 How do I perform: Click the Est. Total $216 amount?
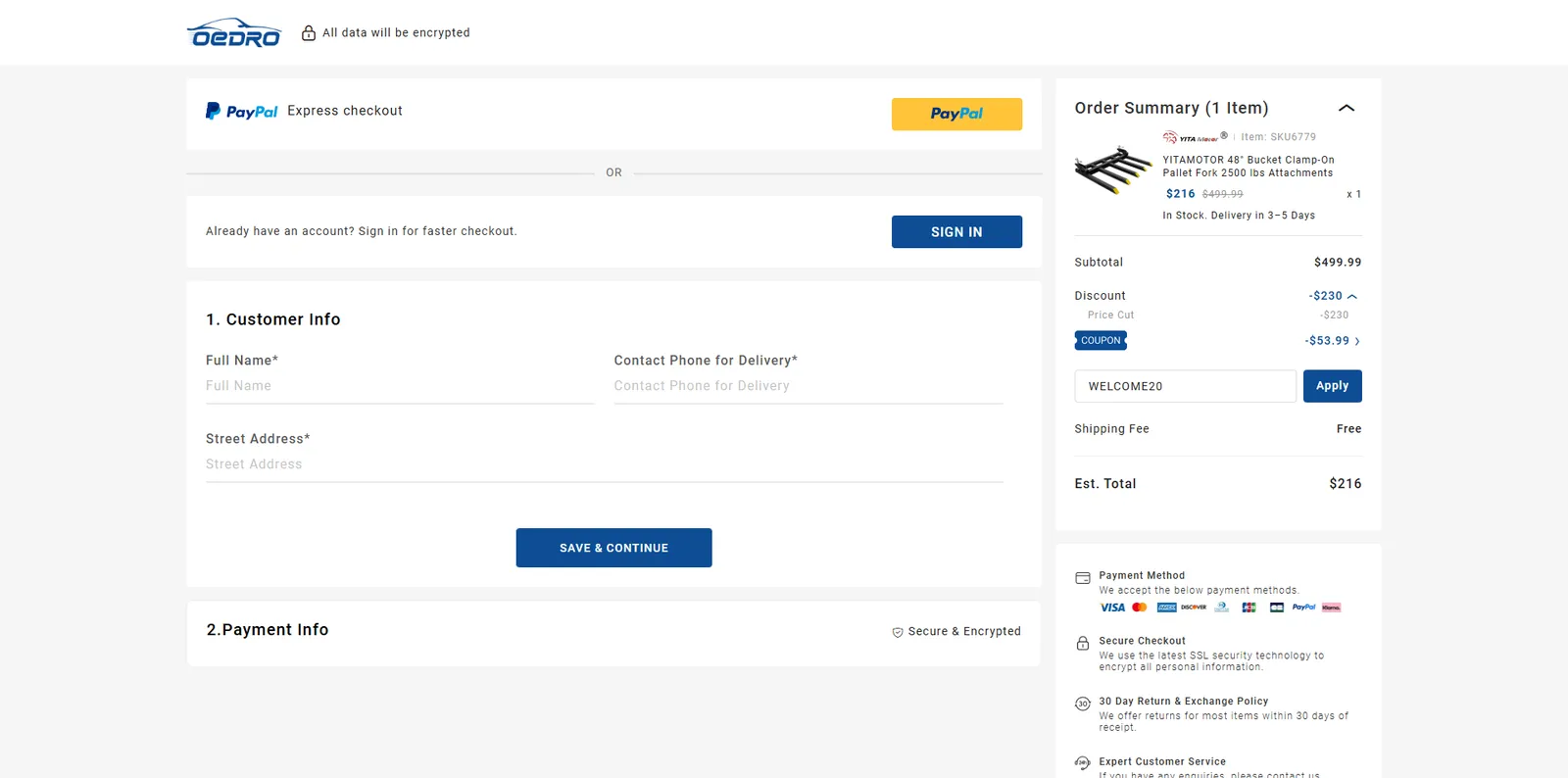point(1346,484)
